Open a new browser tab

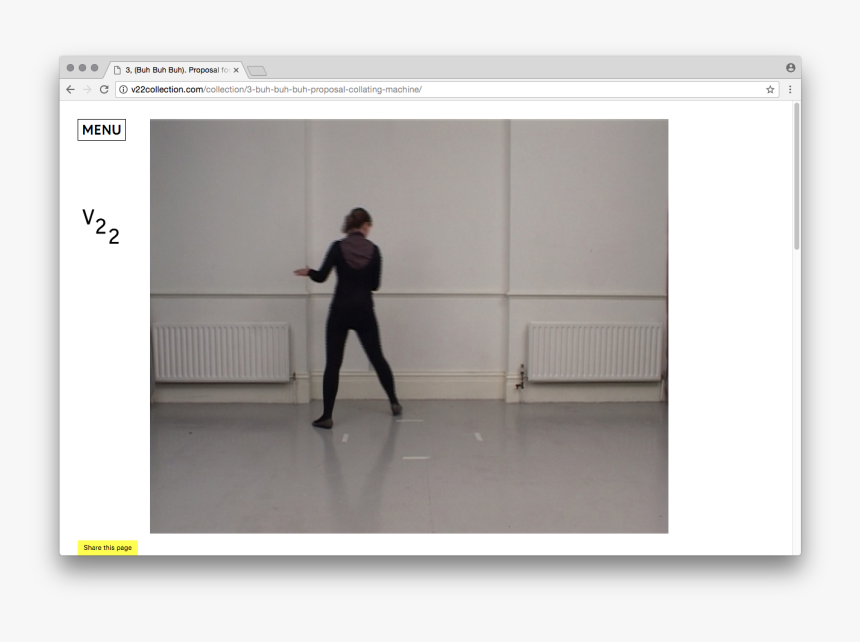point(257,70)
